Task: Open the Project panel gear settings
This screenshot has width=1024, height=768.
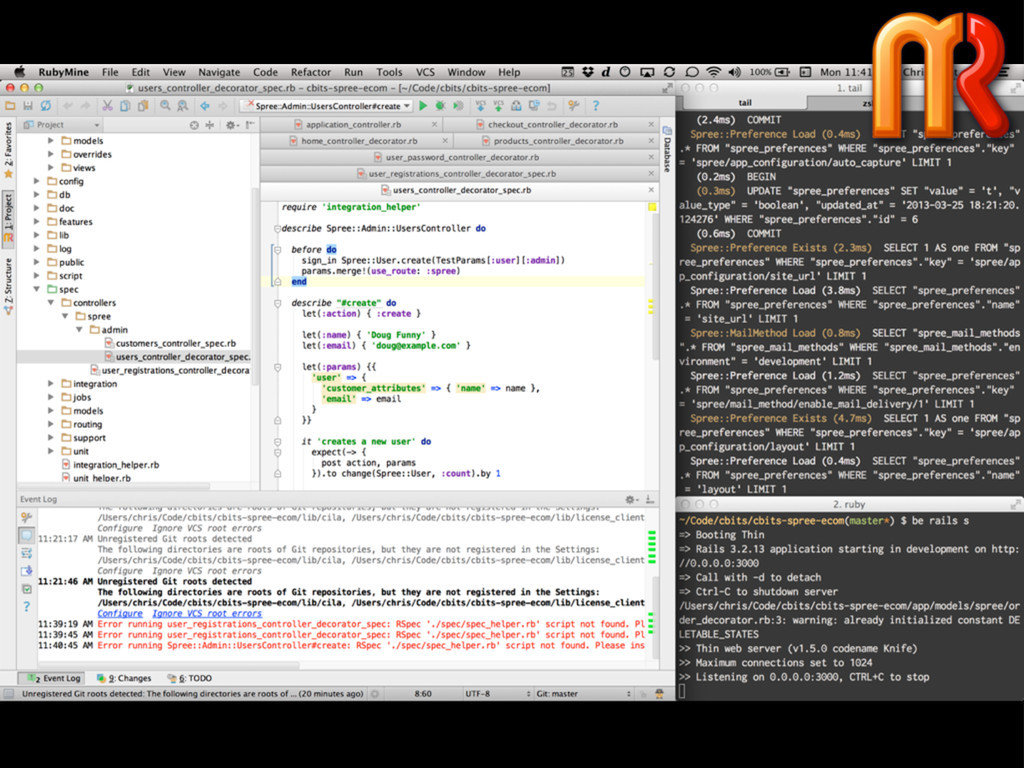Action: click(x=232, y=125)
